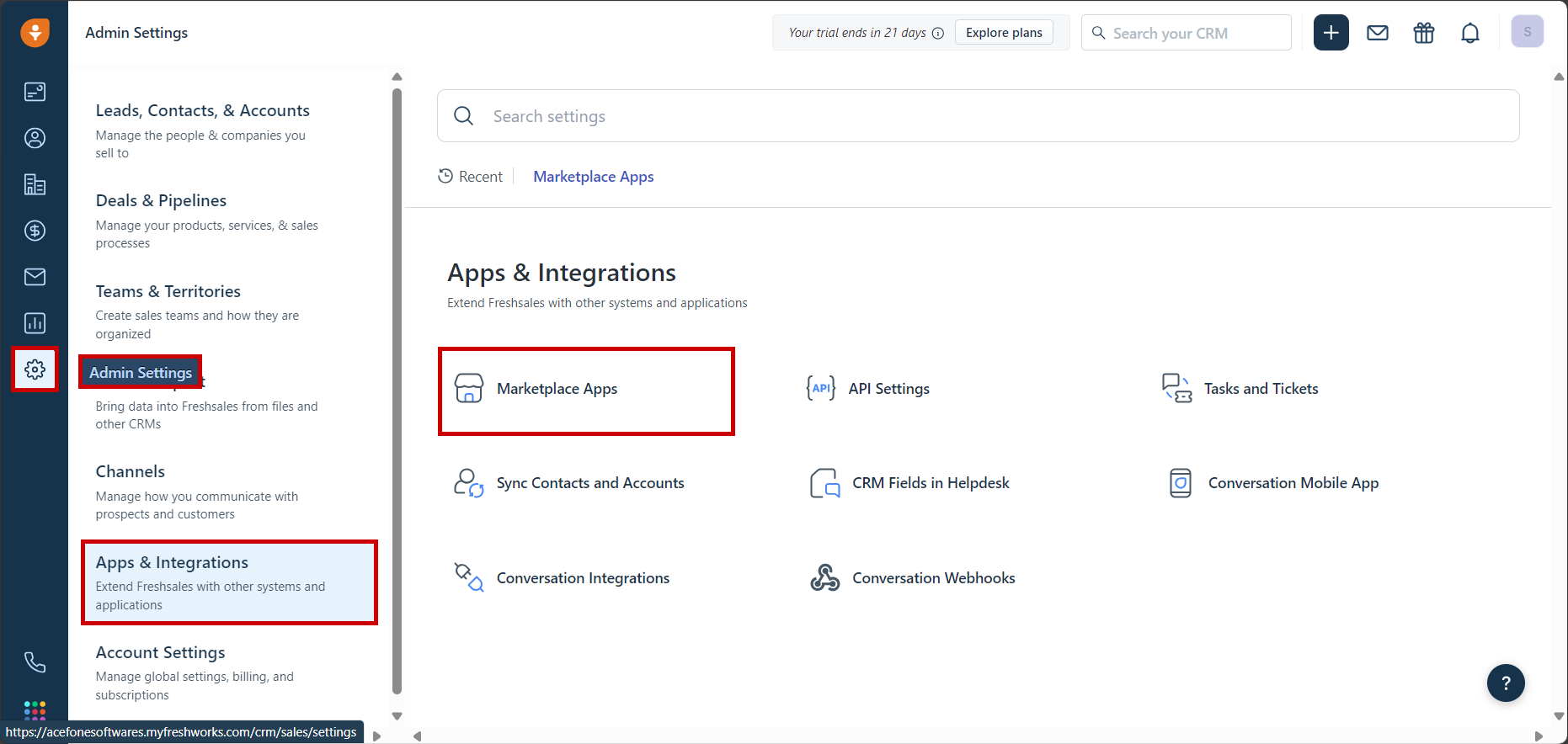1568x744 pixels.
Task: Click Bring data into Freshsales text
Action: (207, 415)
